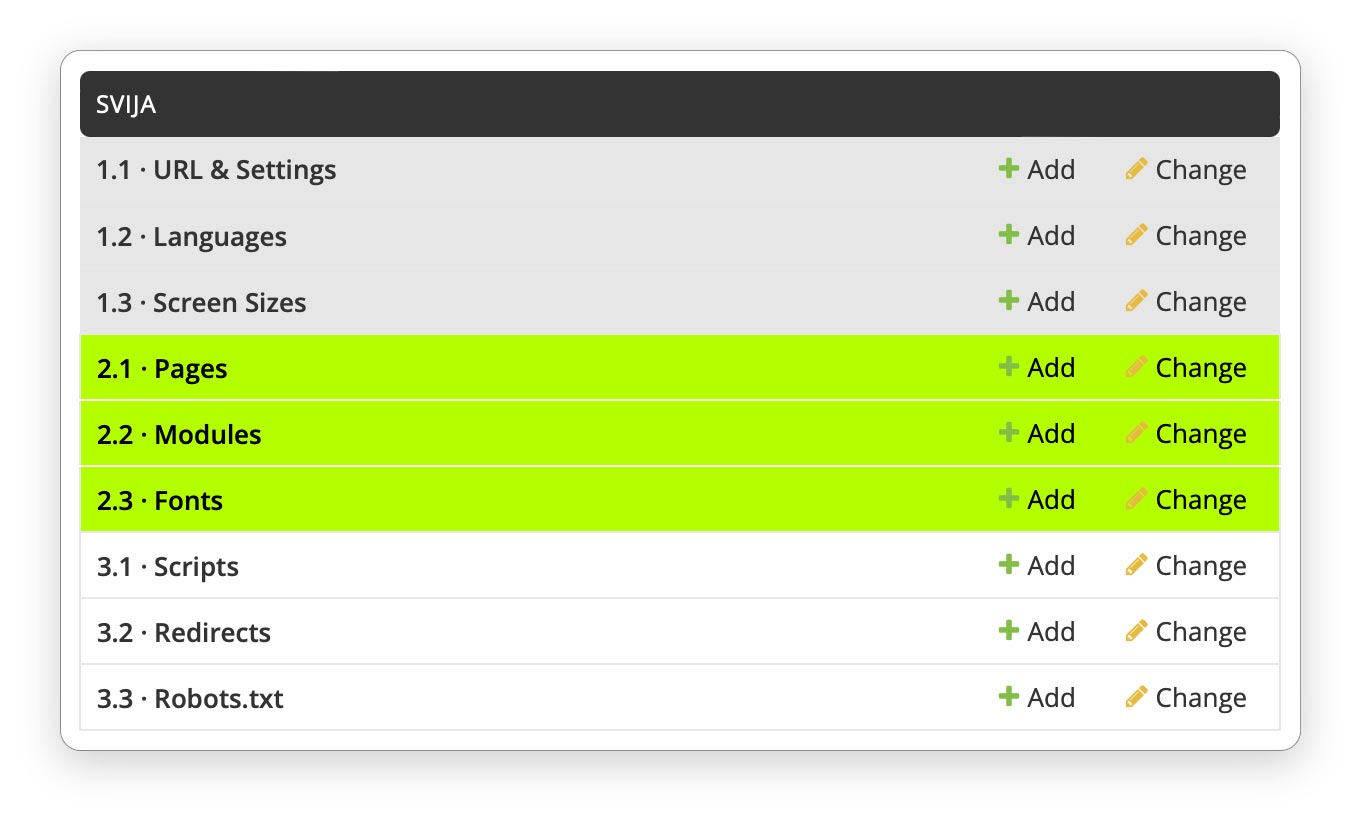Click the plus icon in Scripts row
Image resolution: width=1362 pixels, height=822 pixels.
[x=1008, y=565]
